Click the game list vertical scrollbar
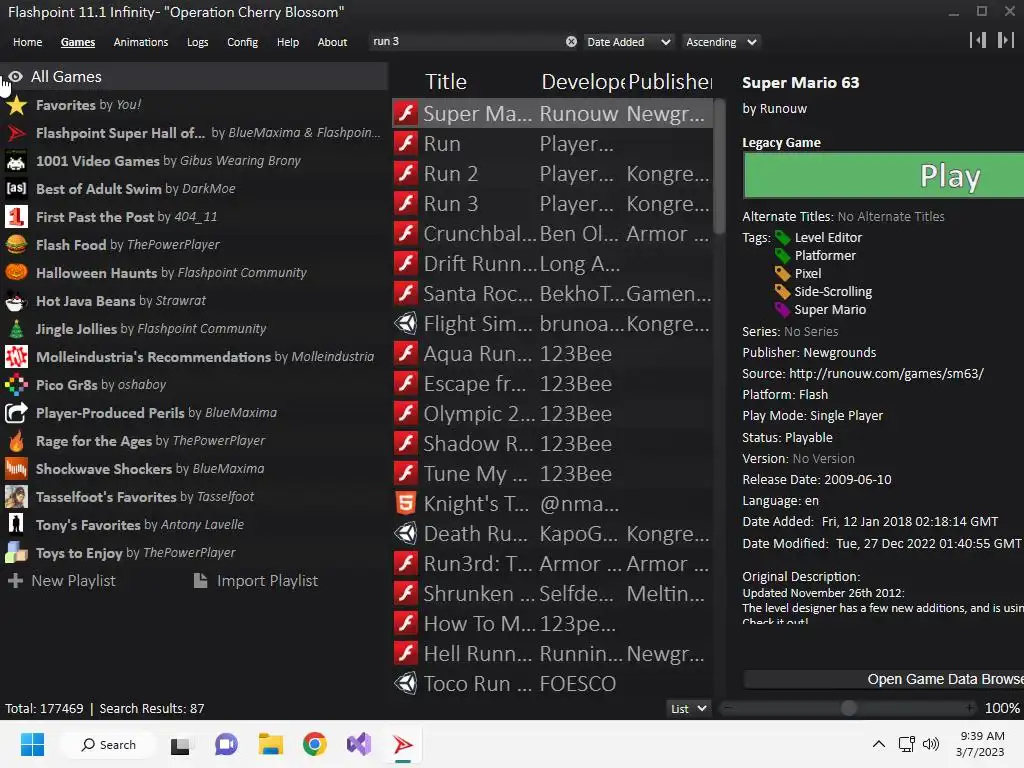Image resolution: width=1024 pixels, height=768 pixels. click(719, 166)
